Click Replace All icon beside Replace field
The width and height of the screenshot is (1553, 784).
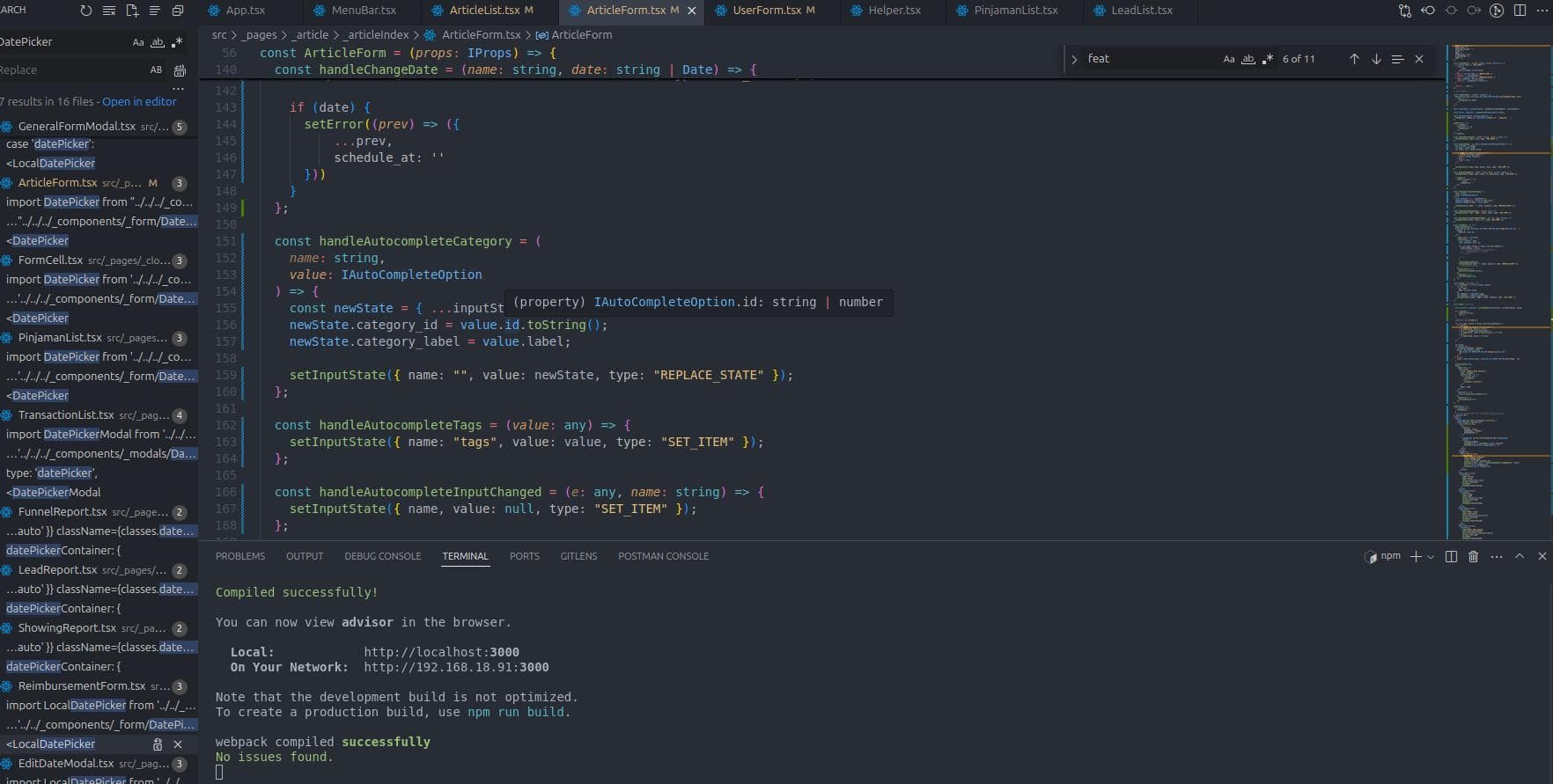point(180,70)
